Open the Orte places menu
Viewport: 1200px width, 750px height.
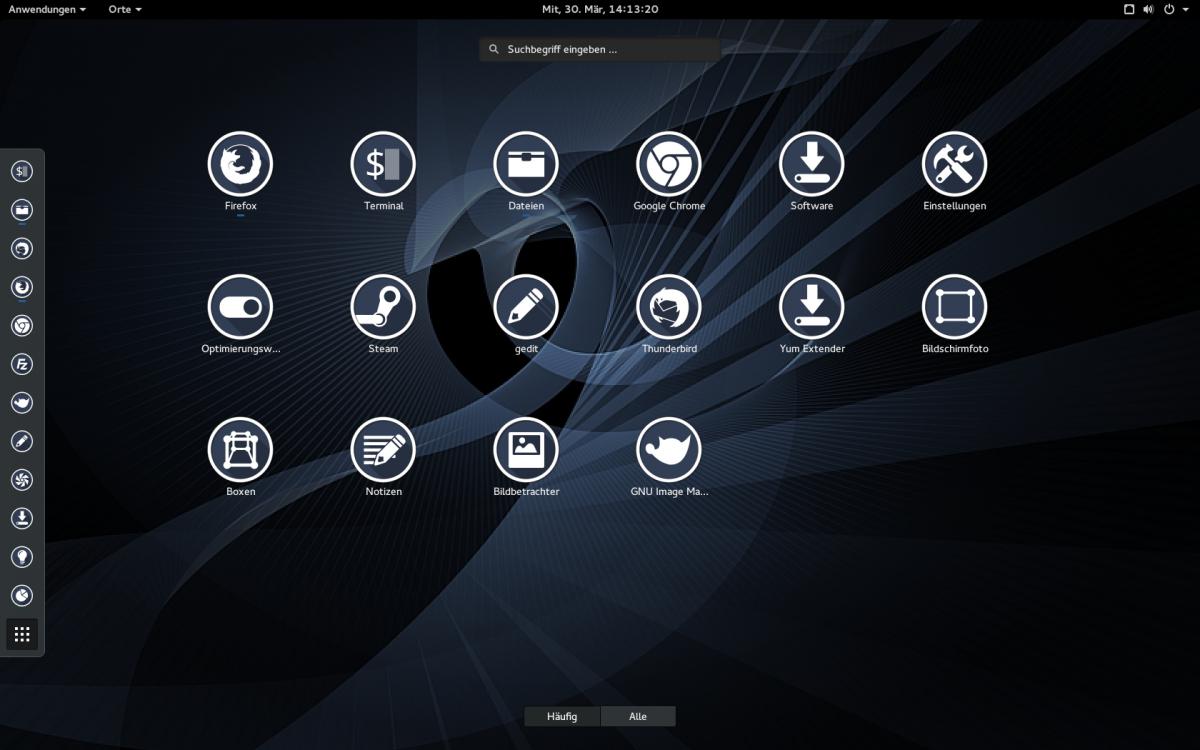coord(125,9)
